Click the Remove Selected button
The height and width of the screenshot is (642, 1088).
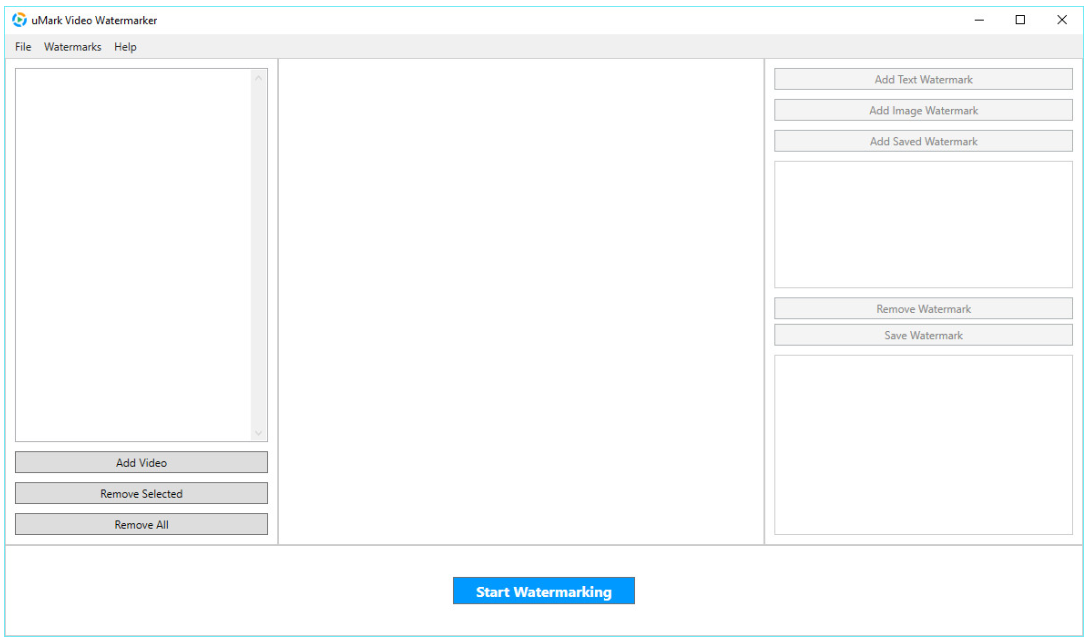[141, 493]
